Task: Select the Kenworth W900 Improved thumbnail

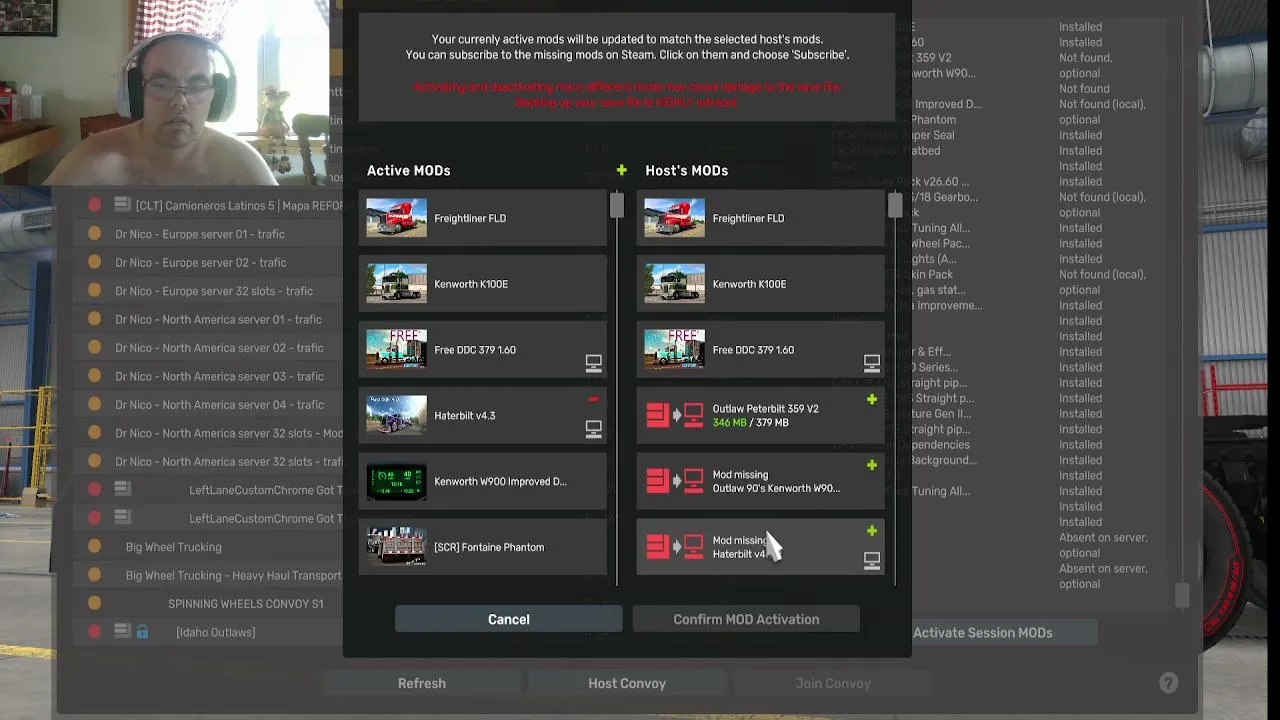Action: 396,481
